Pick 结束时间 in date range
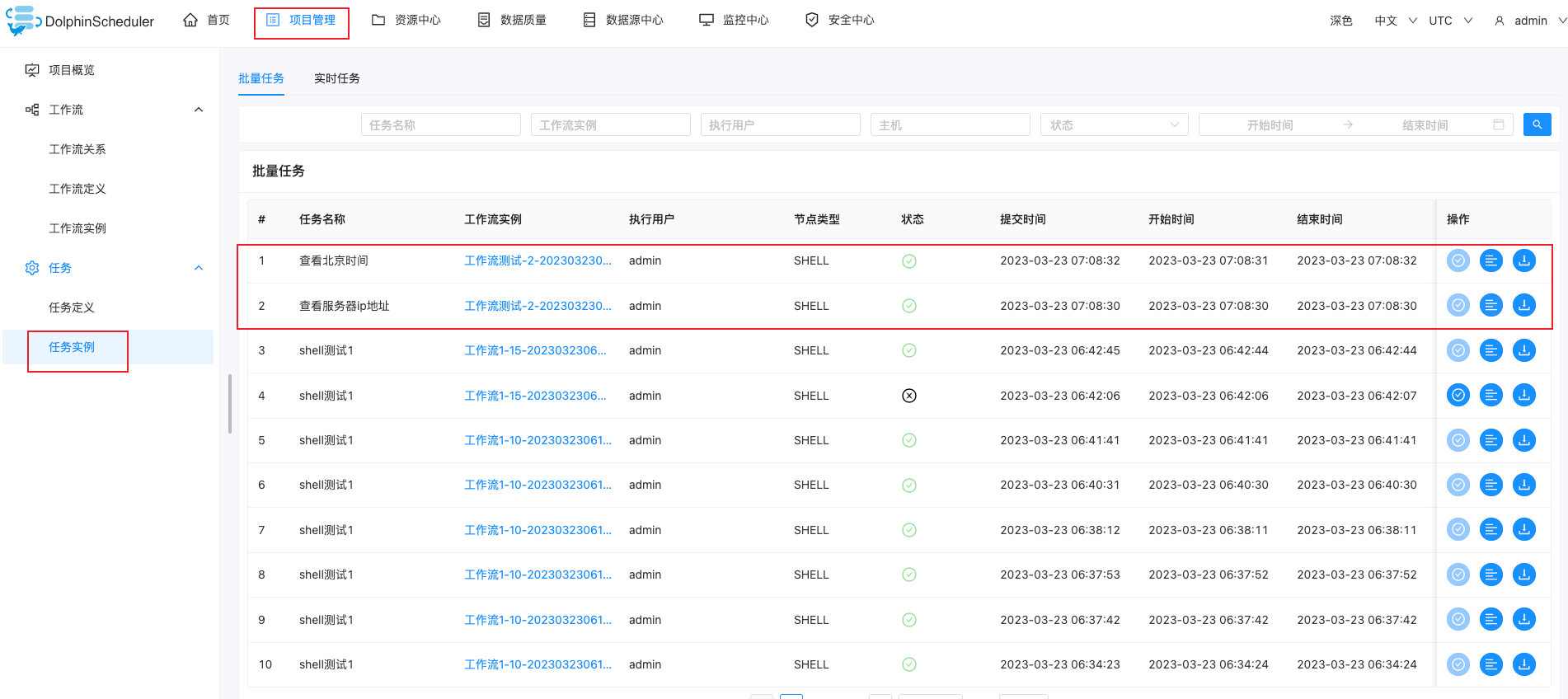The height and width of the screenshot is (699, 1568). coord(1425,124)
